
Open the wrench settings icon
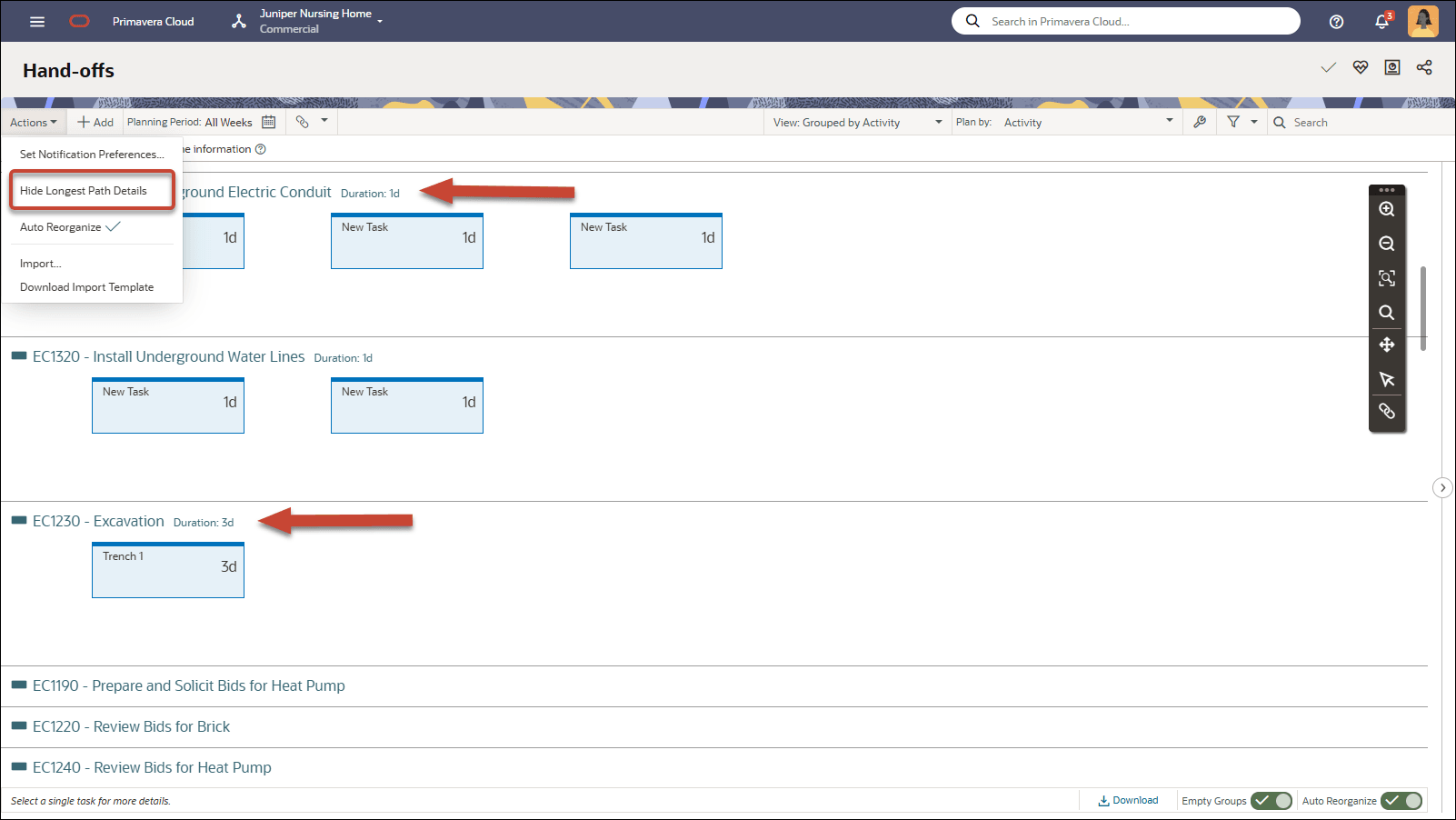[x=1200, y=122]
